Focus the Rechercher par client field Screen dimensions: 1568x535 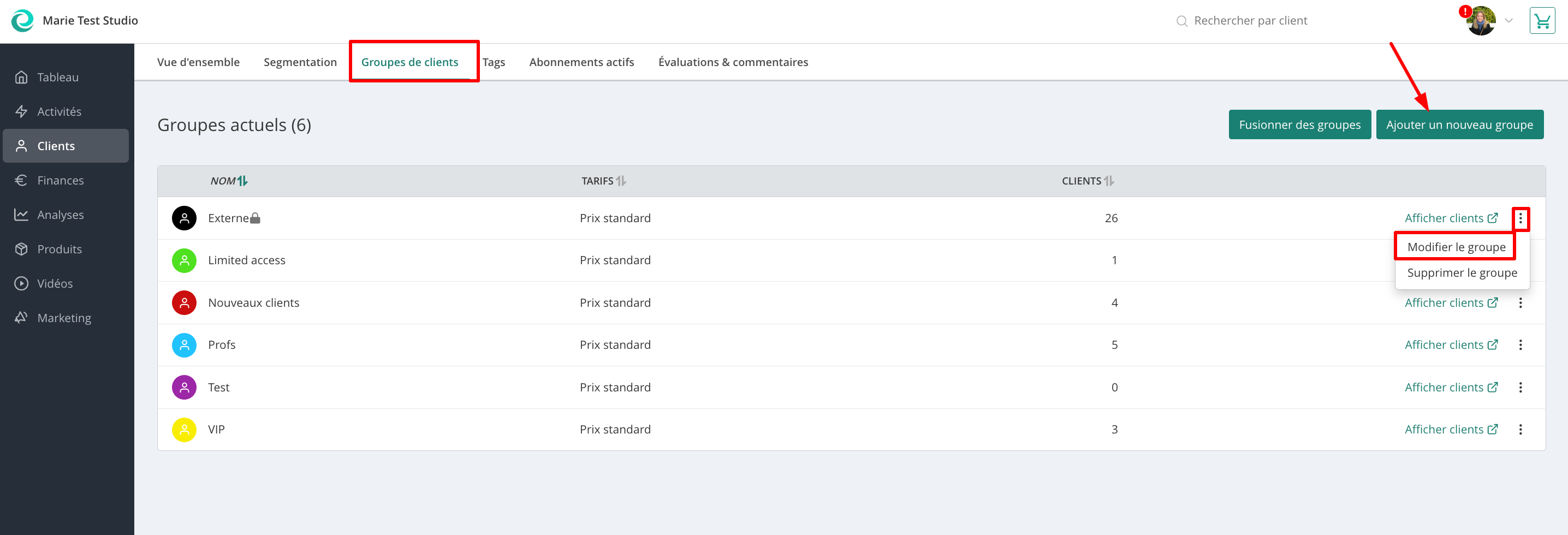pos(1250,21)
